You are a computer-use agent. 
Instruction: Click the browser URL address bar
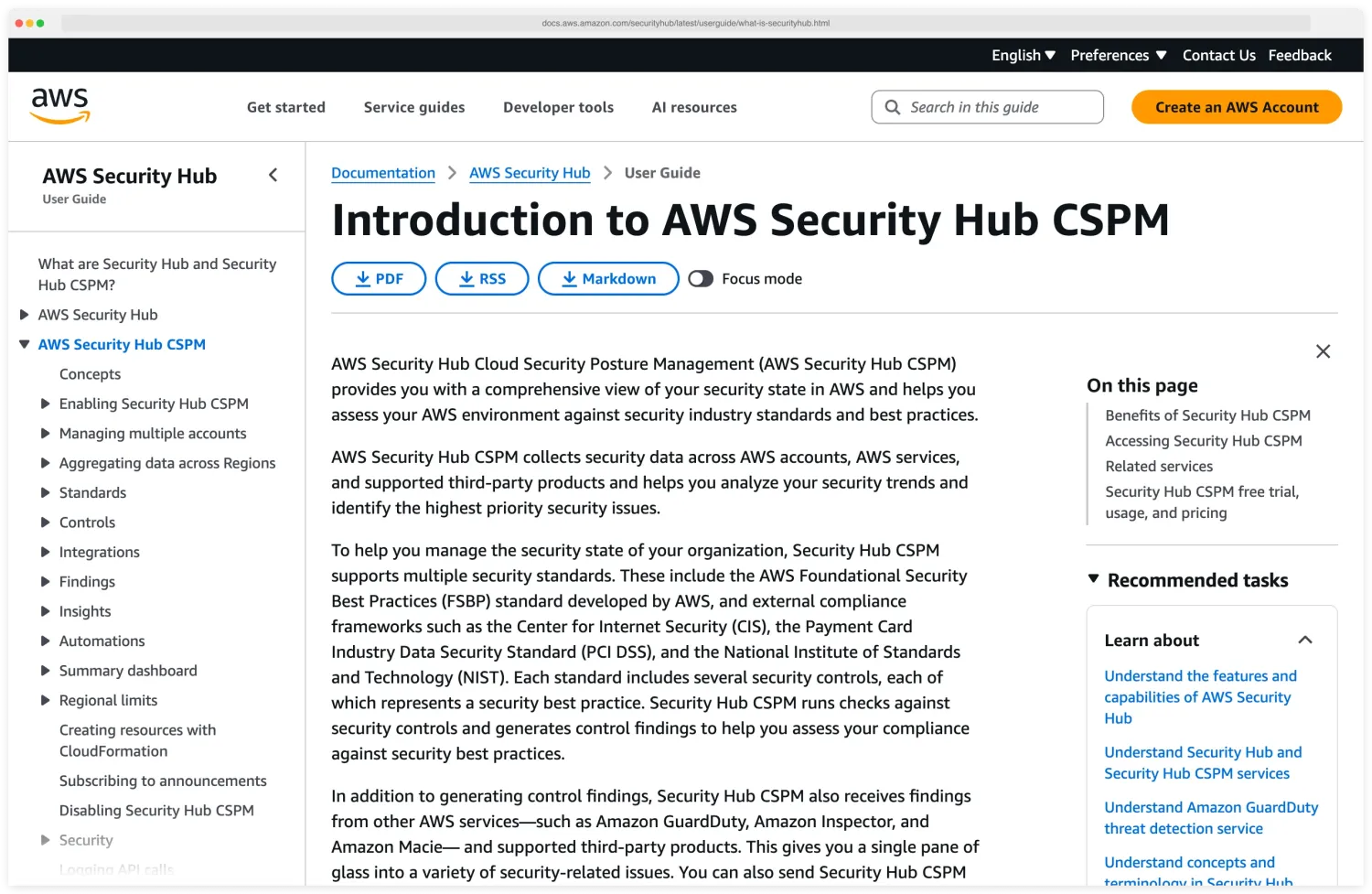tap(686, 23)
